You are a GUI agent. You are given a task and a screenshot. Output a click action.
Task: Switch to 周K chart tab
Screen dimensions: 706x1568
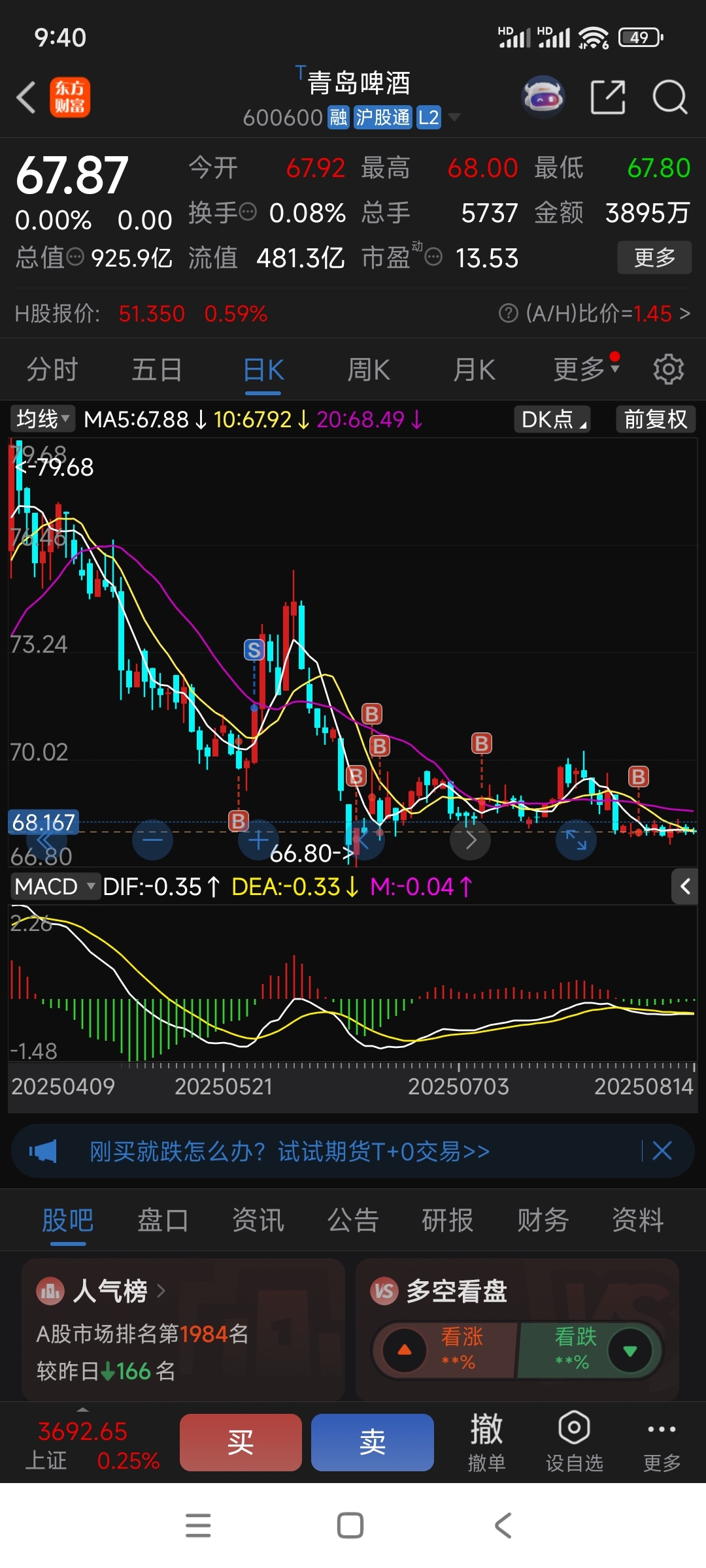tap(369, 370)
